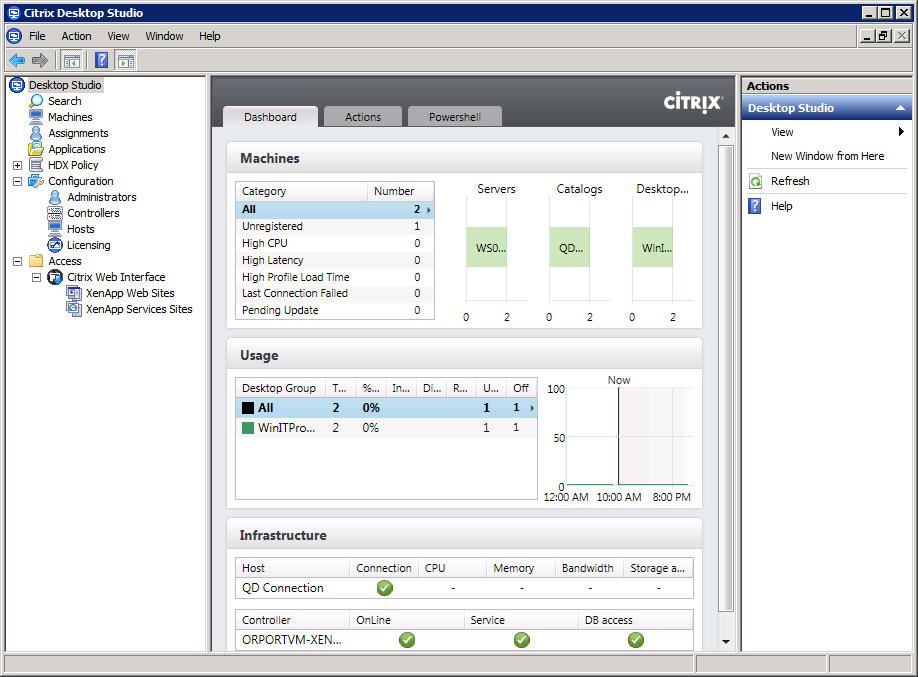Open the Action menu in the menu bar
Viewport: 918px width, 677px height.
pyautogui.click(x=75, y=35)
